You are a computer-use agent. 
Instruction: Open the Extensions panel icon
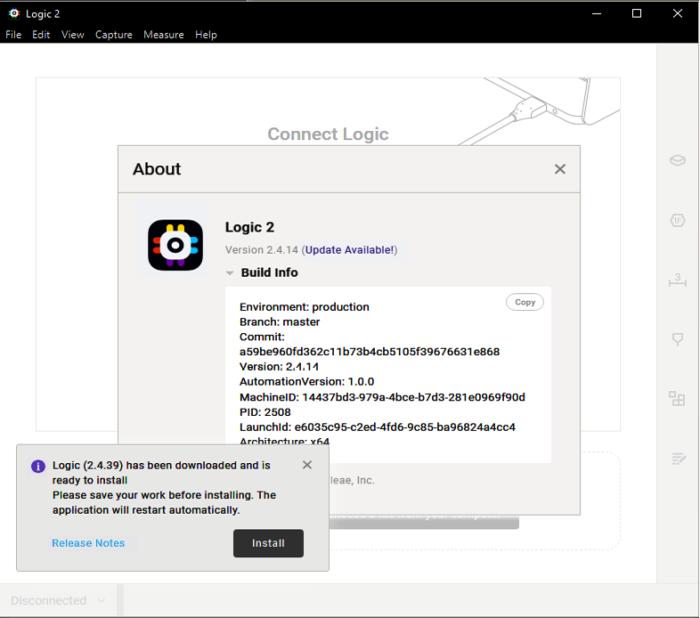click(677, 399)
